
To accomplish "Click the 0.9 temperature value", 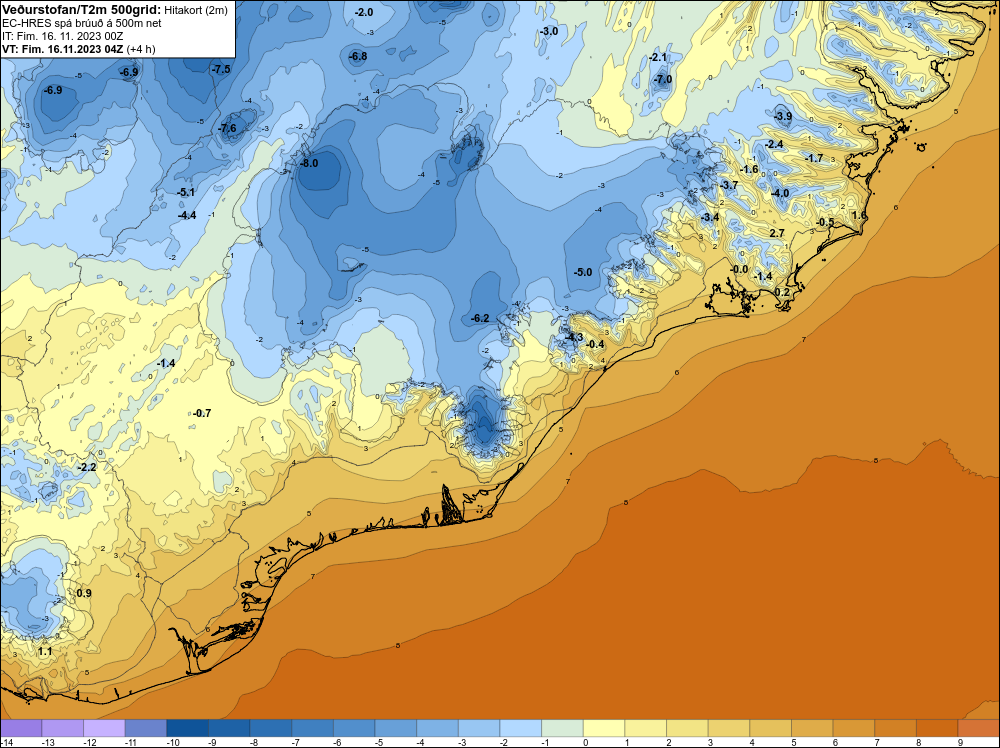I will pyautogui.click(x=84, y=593).
